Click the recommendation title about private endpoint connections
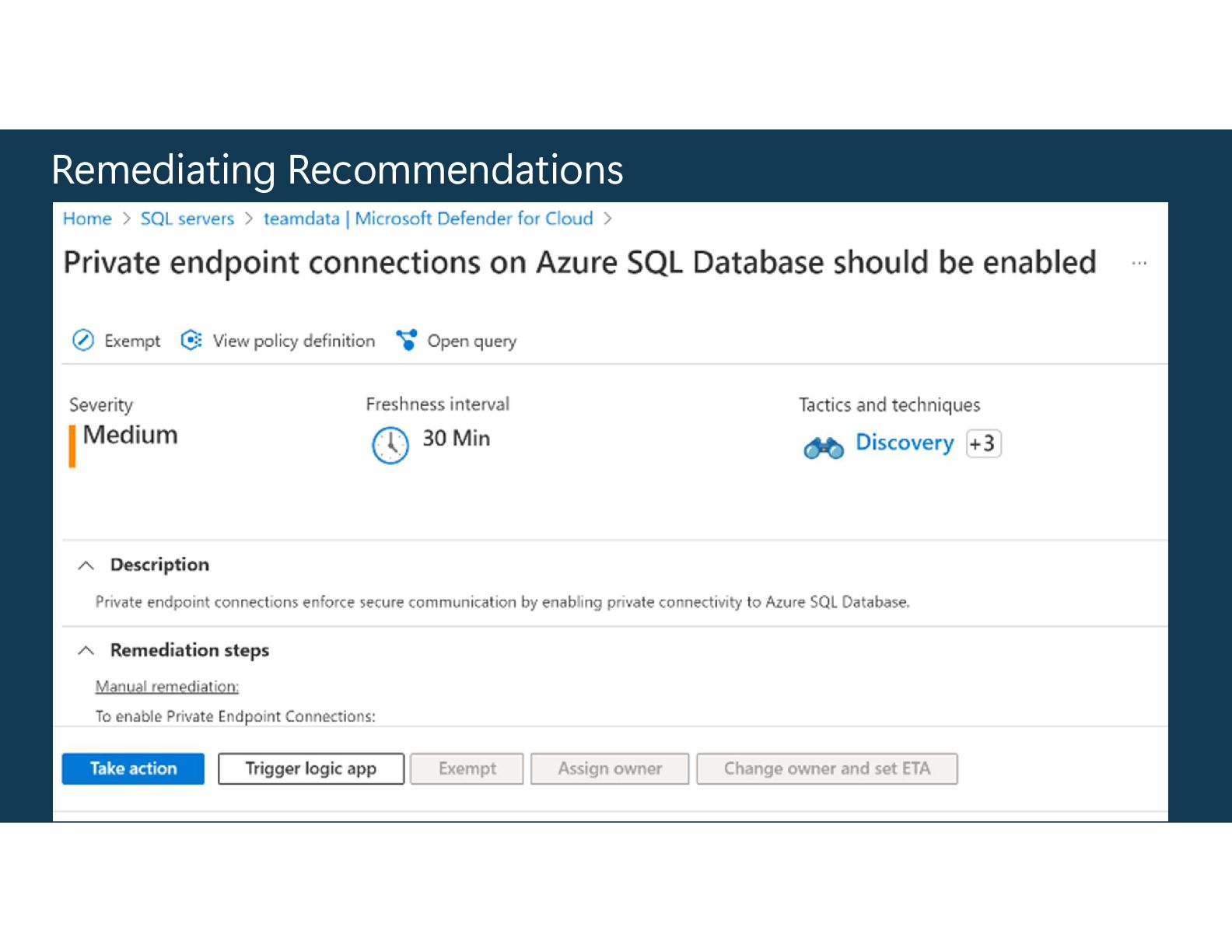 tap(580, 263)
